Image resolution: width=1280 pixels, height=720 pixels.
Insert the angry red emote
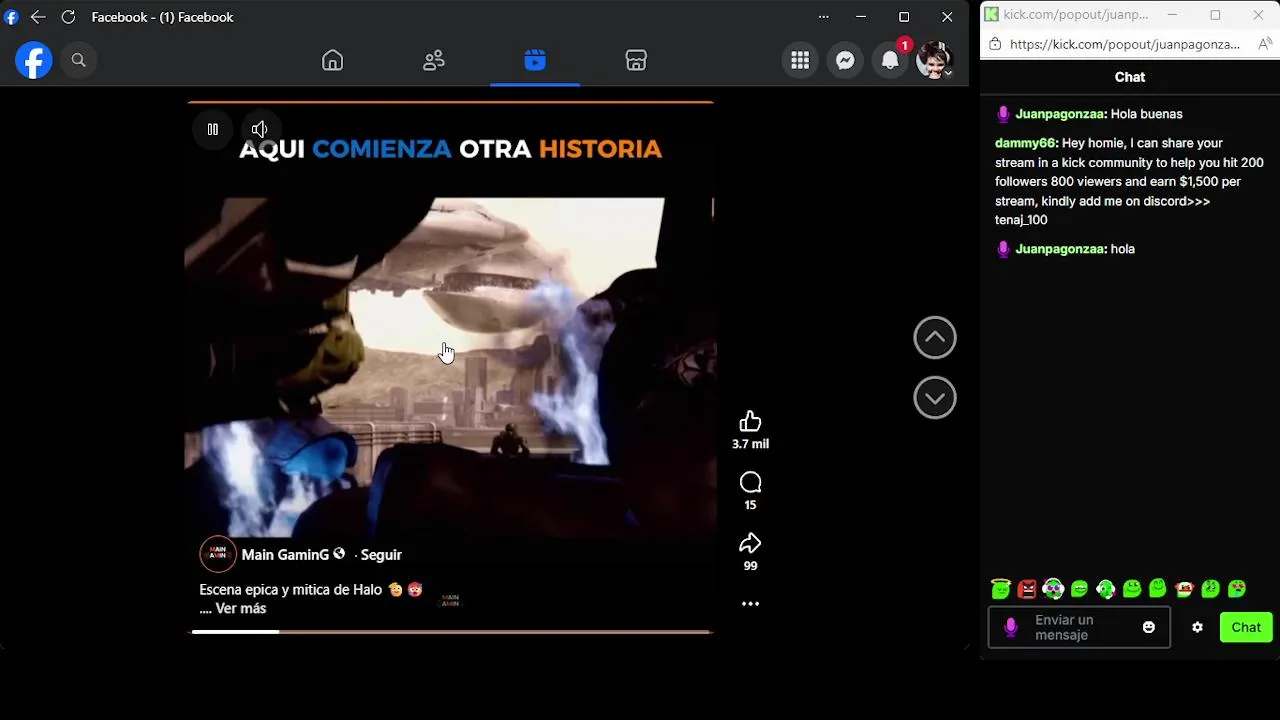pyautogui.click(x=1027, y=589)
